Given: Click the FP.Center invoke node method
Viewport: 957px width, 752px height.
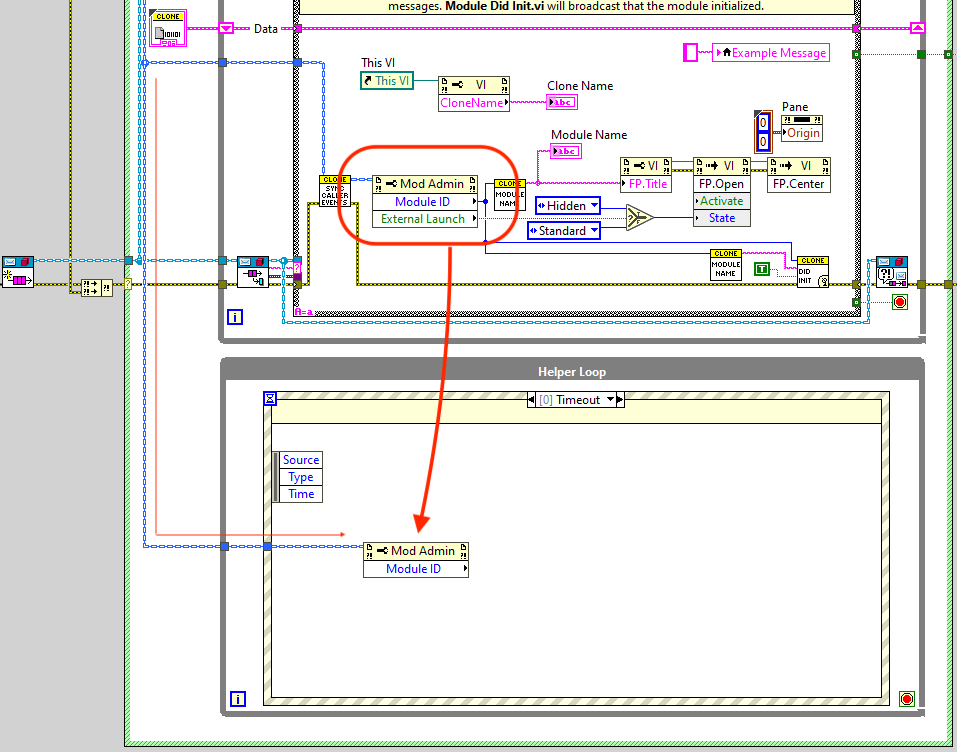Looking at the screenshot, I should (x=799, y=184).
